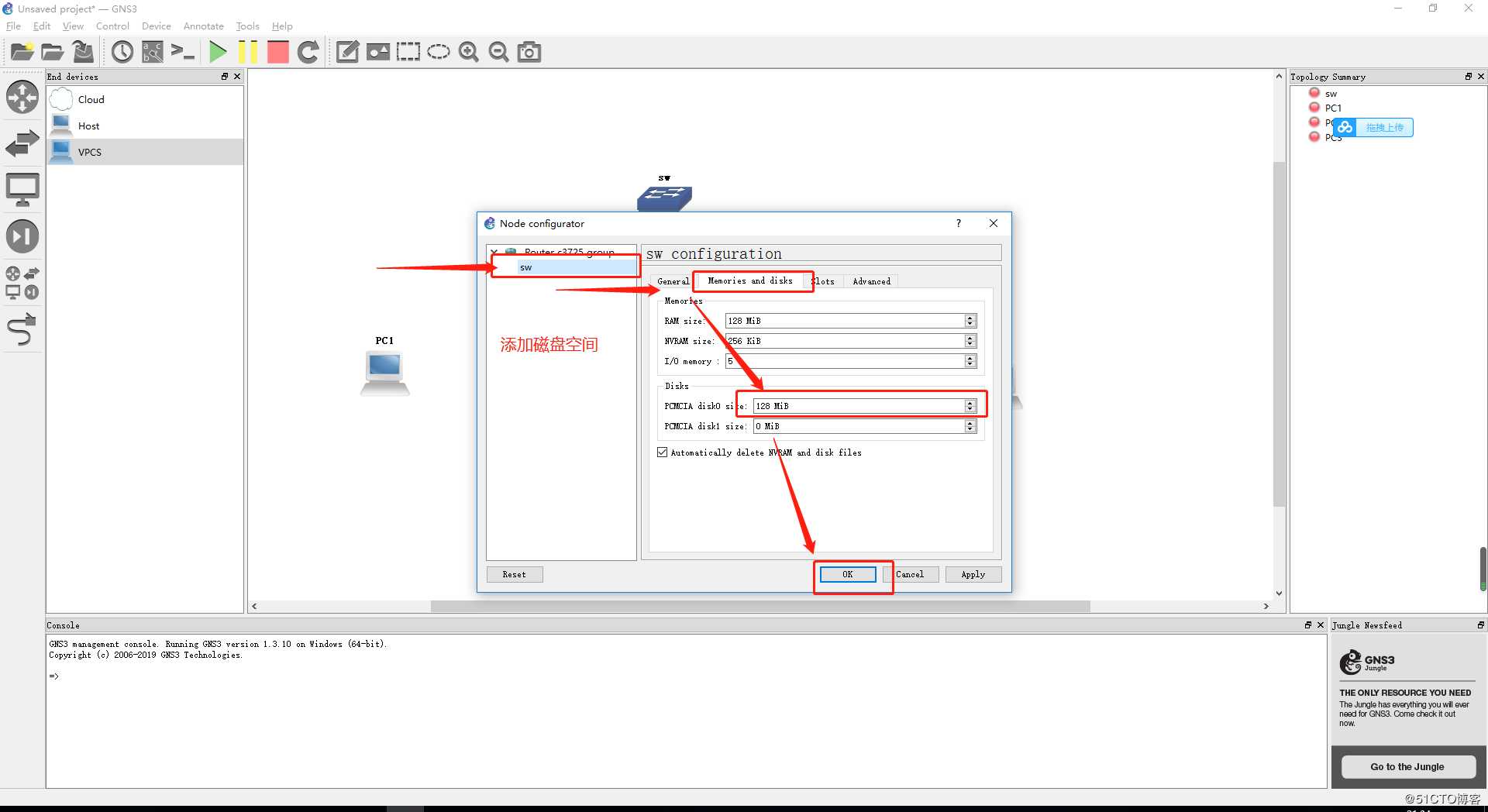Click the Save project toolbar icon
This screenshot has width=1488, height=812.
tap(82, 52)
